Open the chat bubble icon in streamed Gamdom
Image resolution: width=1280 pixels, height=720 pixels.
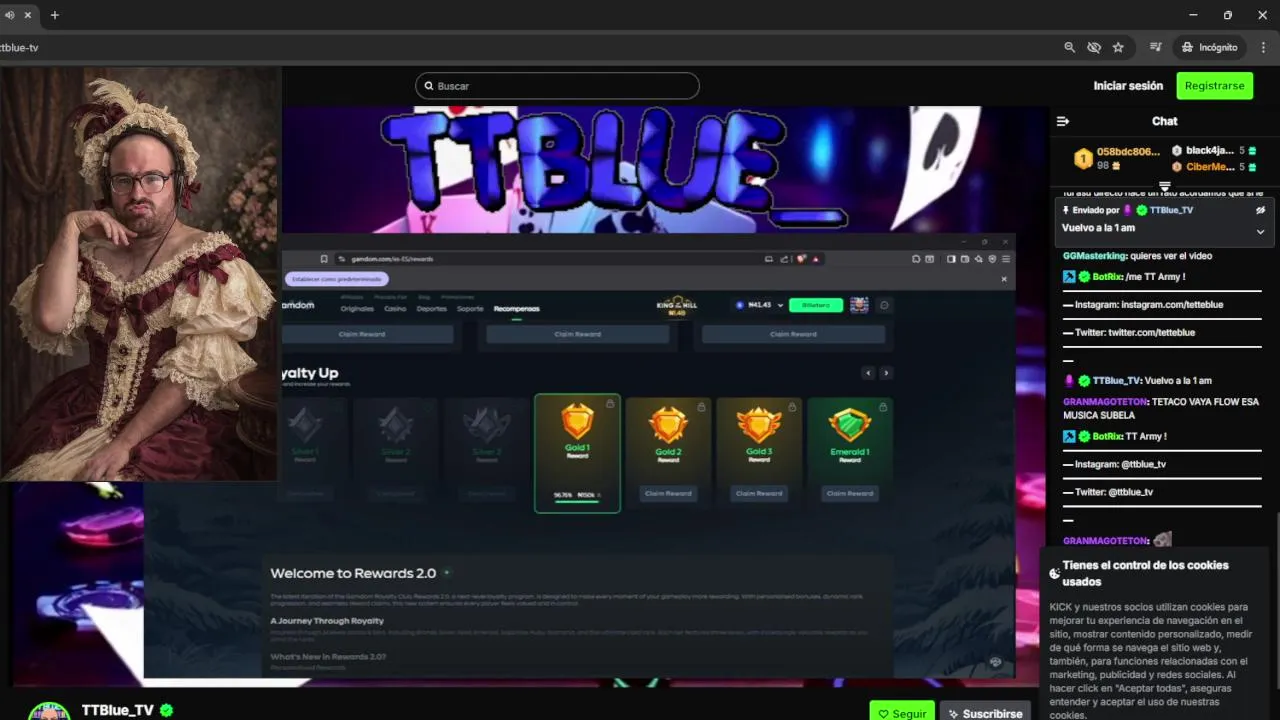884,305
